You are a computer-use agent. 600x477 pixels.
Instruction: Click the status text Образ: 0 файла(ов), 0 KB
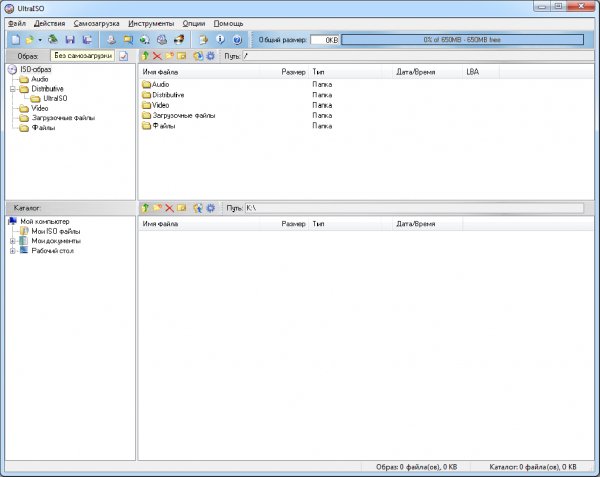point(416,467)
